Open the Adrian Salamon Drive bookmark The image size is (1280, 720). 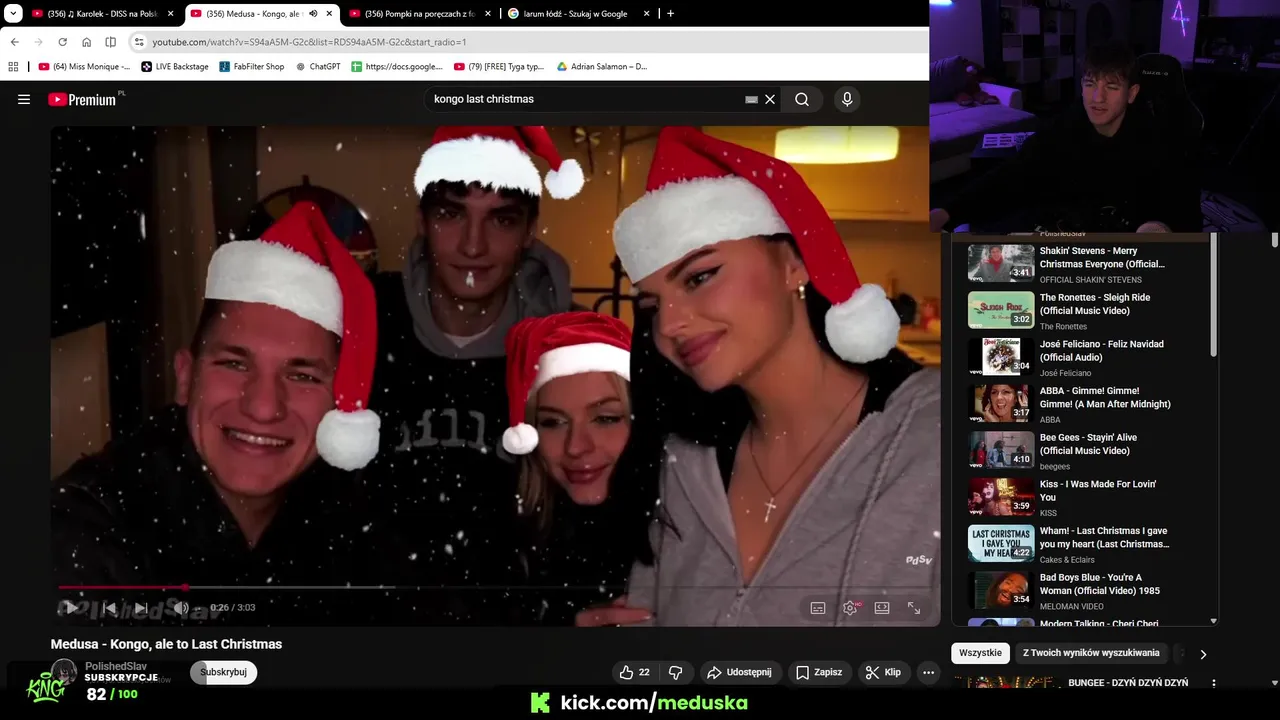pyautogui.click(x=602, y=66)
